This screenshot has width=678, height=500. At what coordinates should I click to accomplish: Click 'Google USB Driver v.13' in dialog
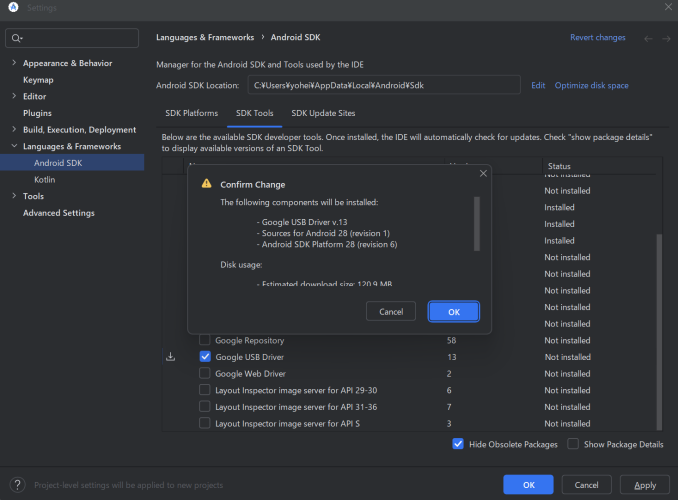tap(304, 222)
